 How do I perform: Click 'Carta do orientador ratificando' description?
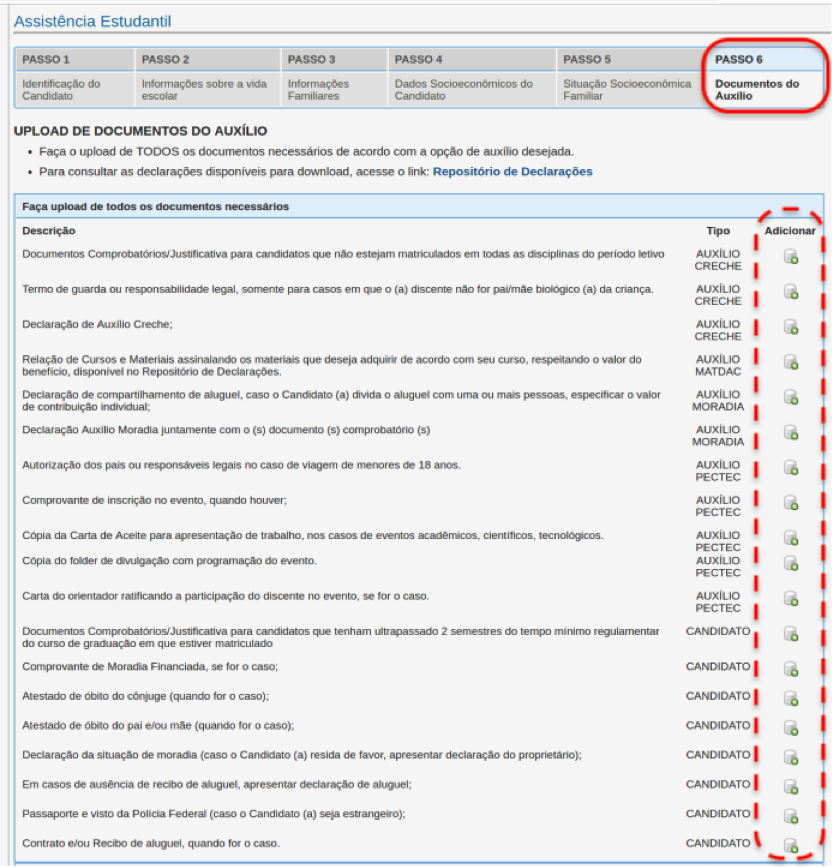click(226, 596)
